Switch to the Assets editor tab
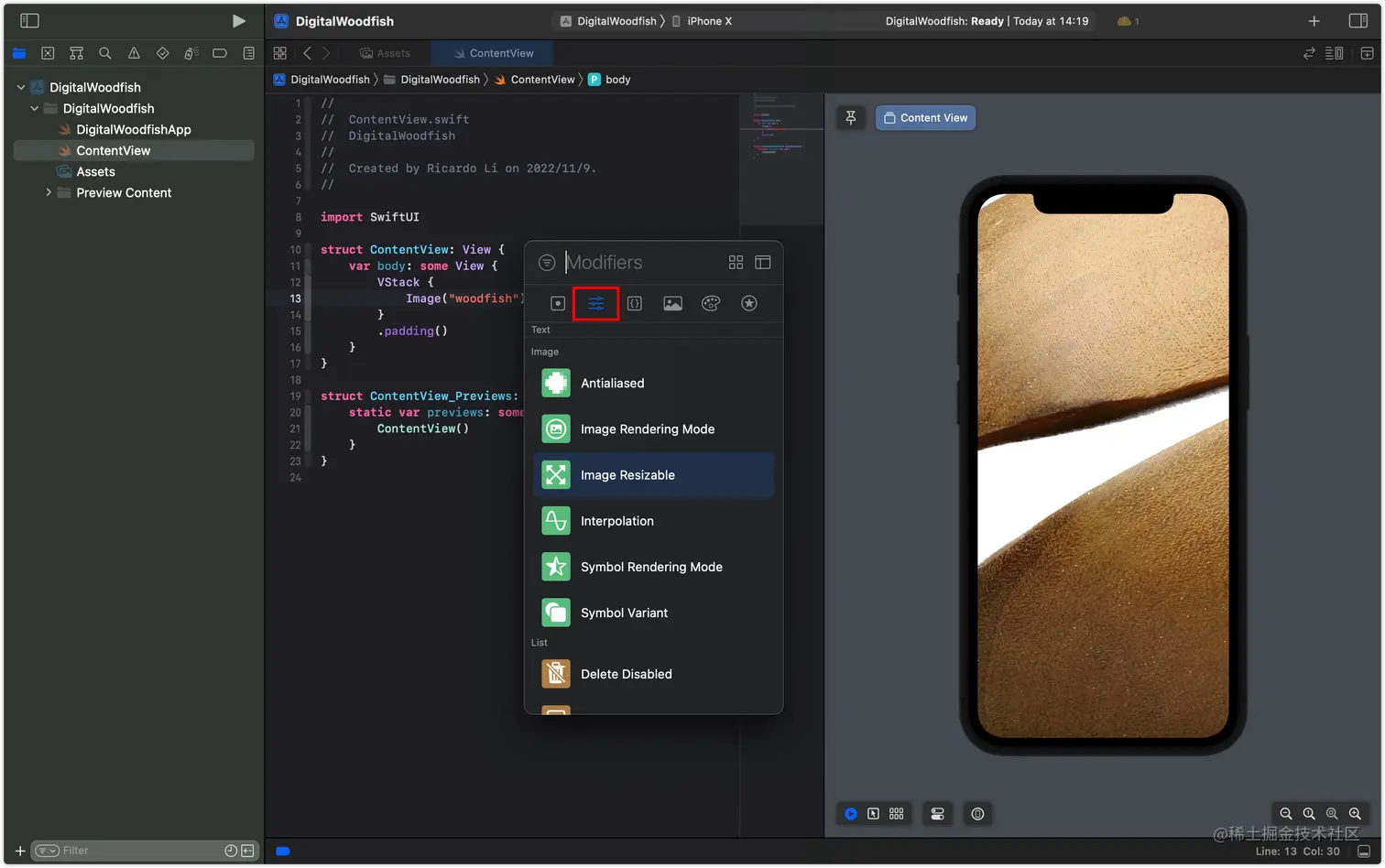The width and height of the screenshot is (1385, 868). coord(385,53)
